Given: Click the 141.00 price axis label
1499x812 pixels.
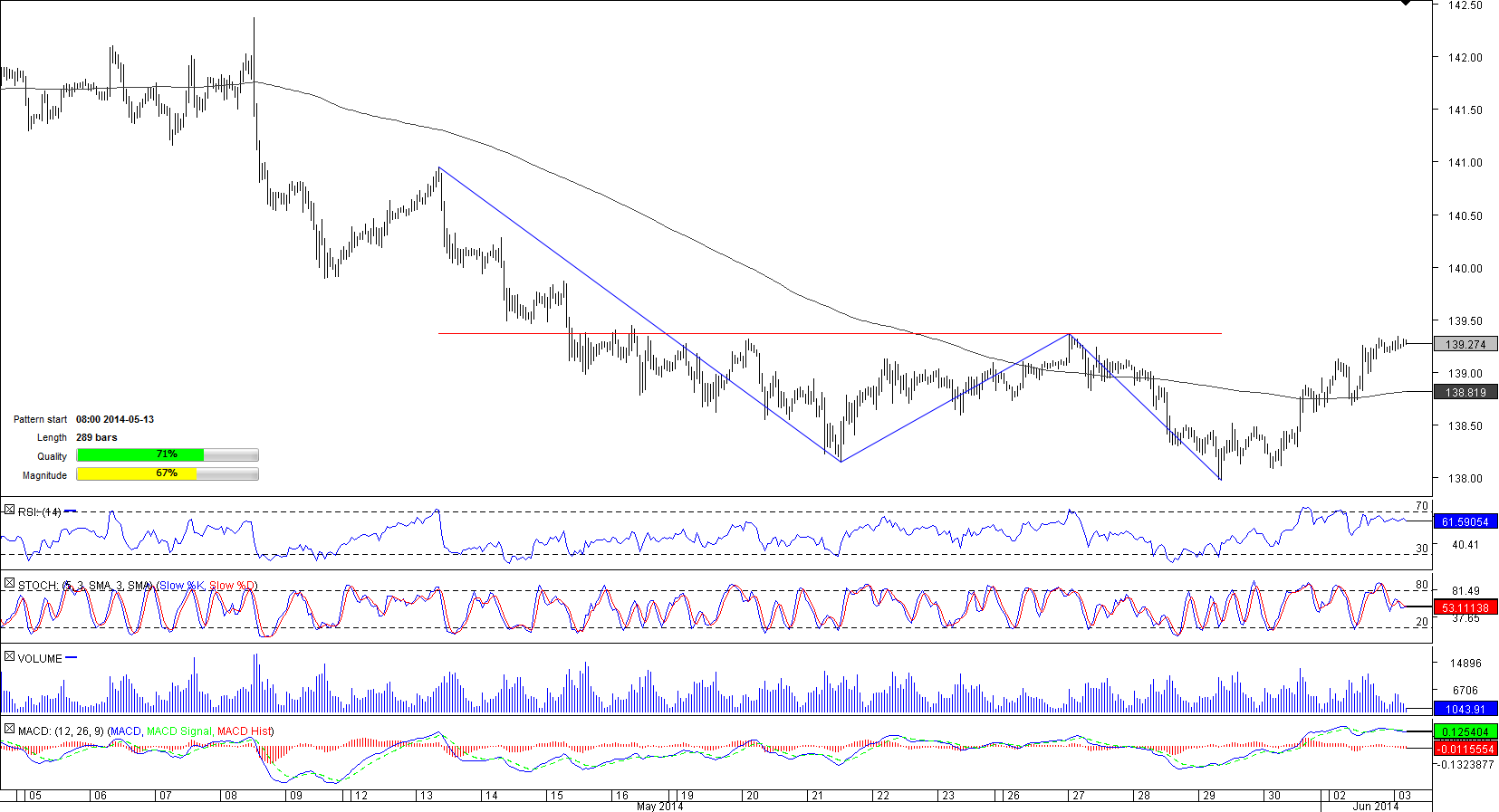Looking at the screenshot, I should (x=1465, y=163).
